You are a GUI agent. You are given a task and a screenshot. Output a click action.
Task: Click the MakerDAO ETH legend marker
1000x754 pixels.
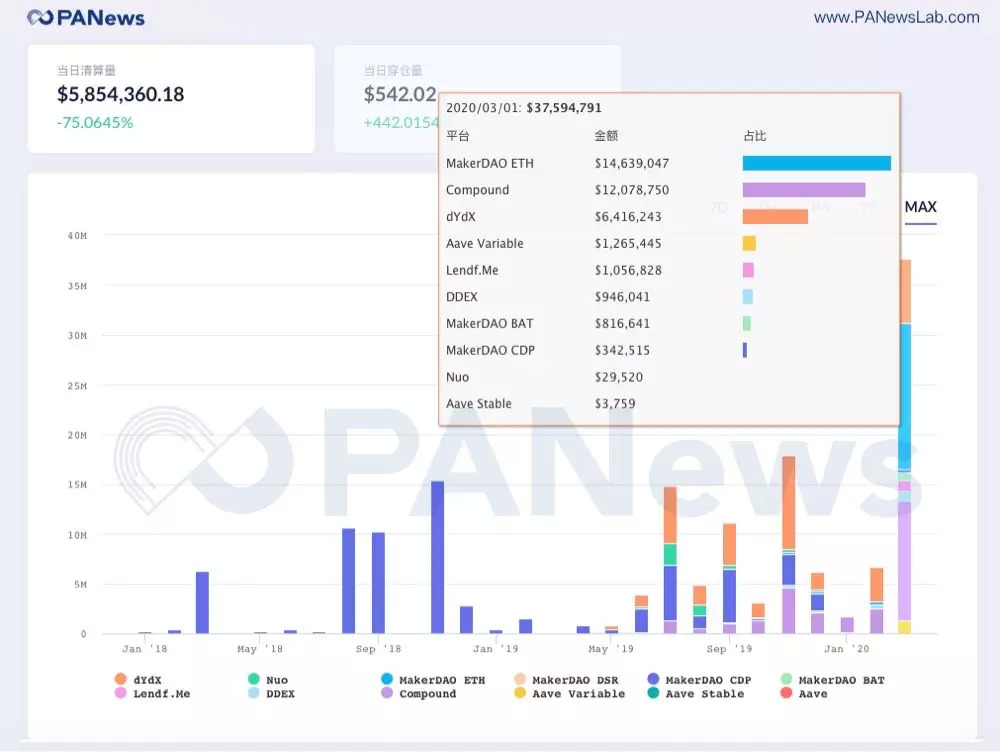coord(387,680)
